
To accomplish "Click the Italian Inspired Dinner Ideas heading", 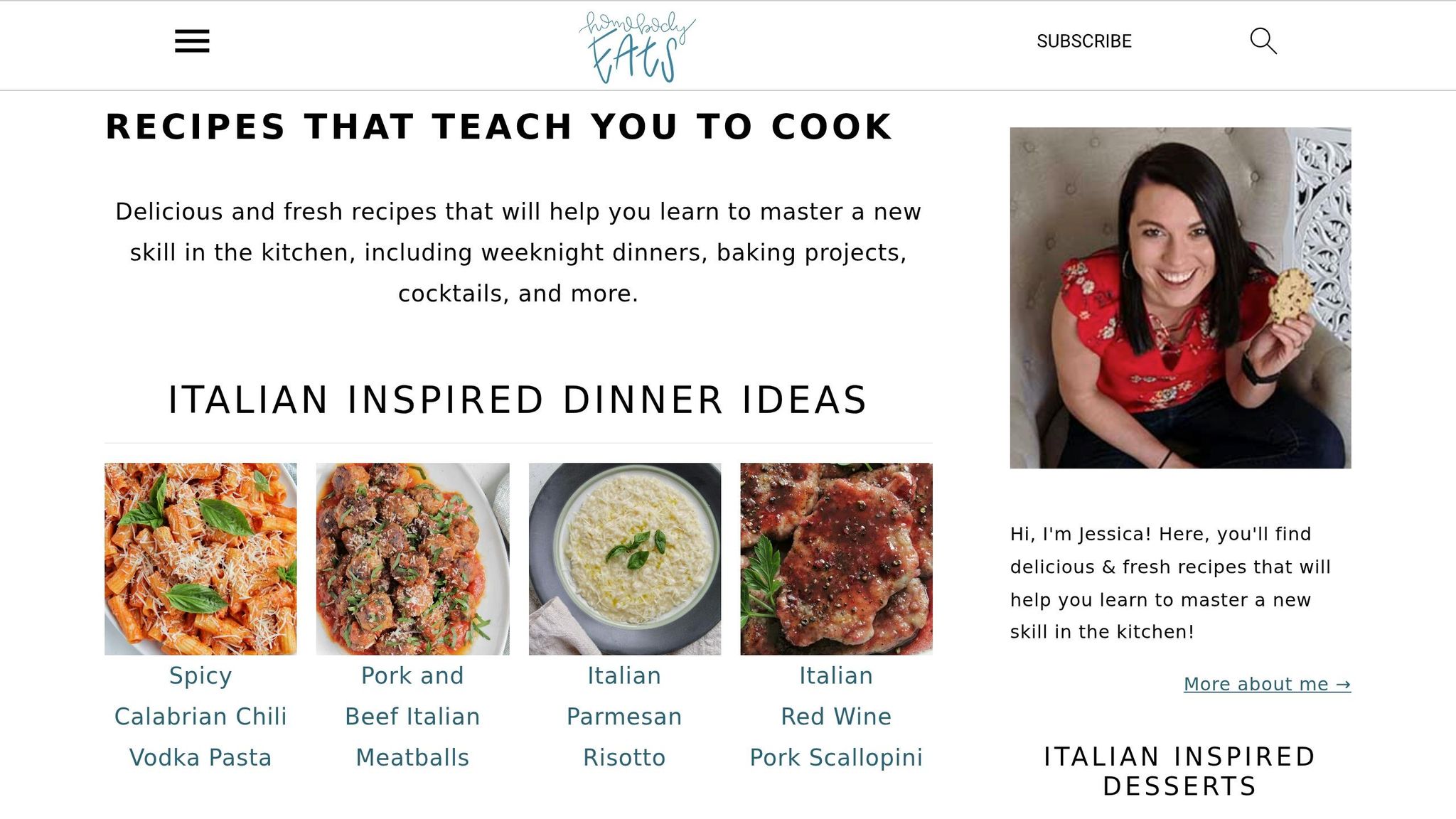I will point(518,400).
